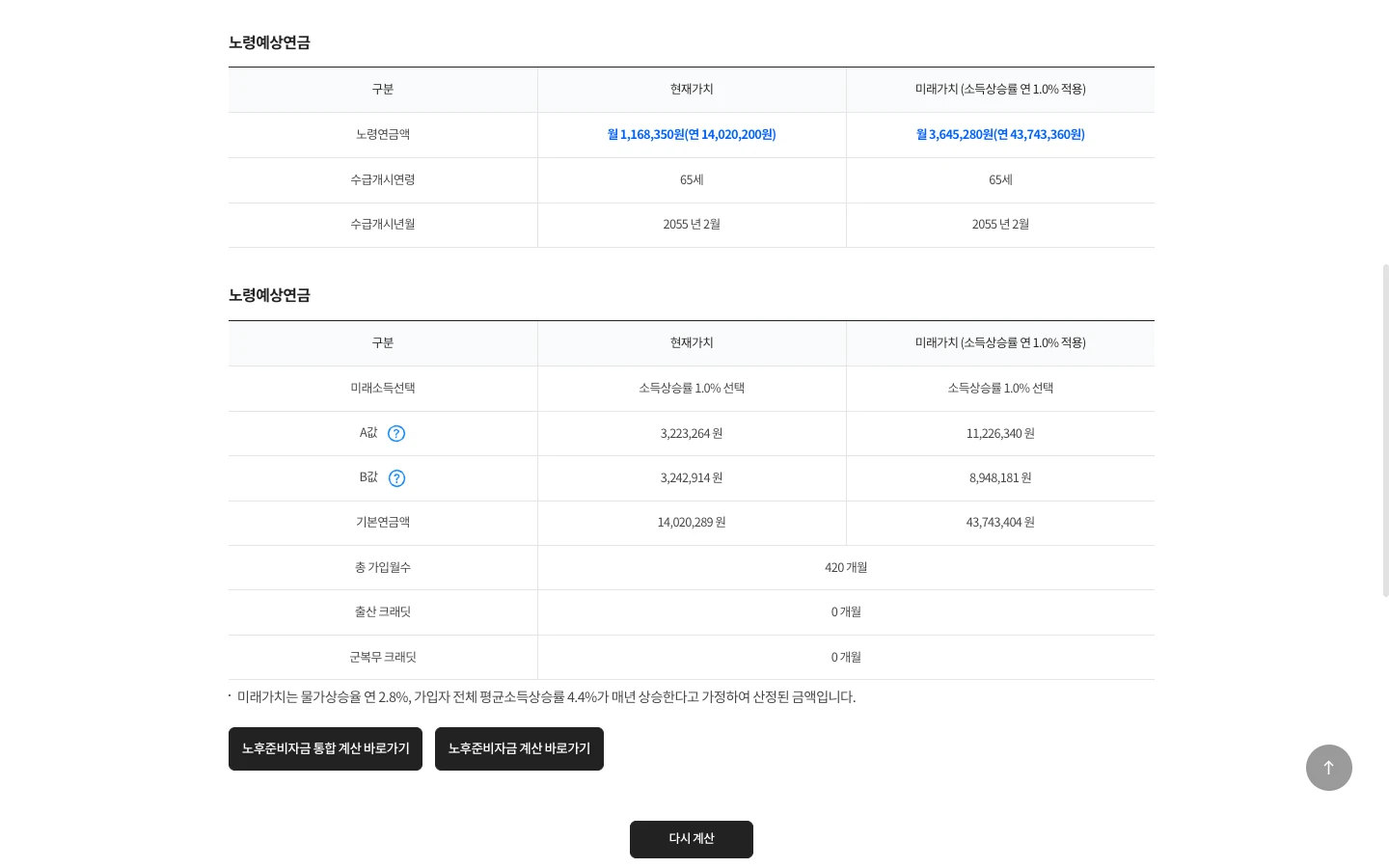
Task: Open the B값 help question-mark icon
Action: (396, 478)
